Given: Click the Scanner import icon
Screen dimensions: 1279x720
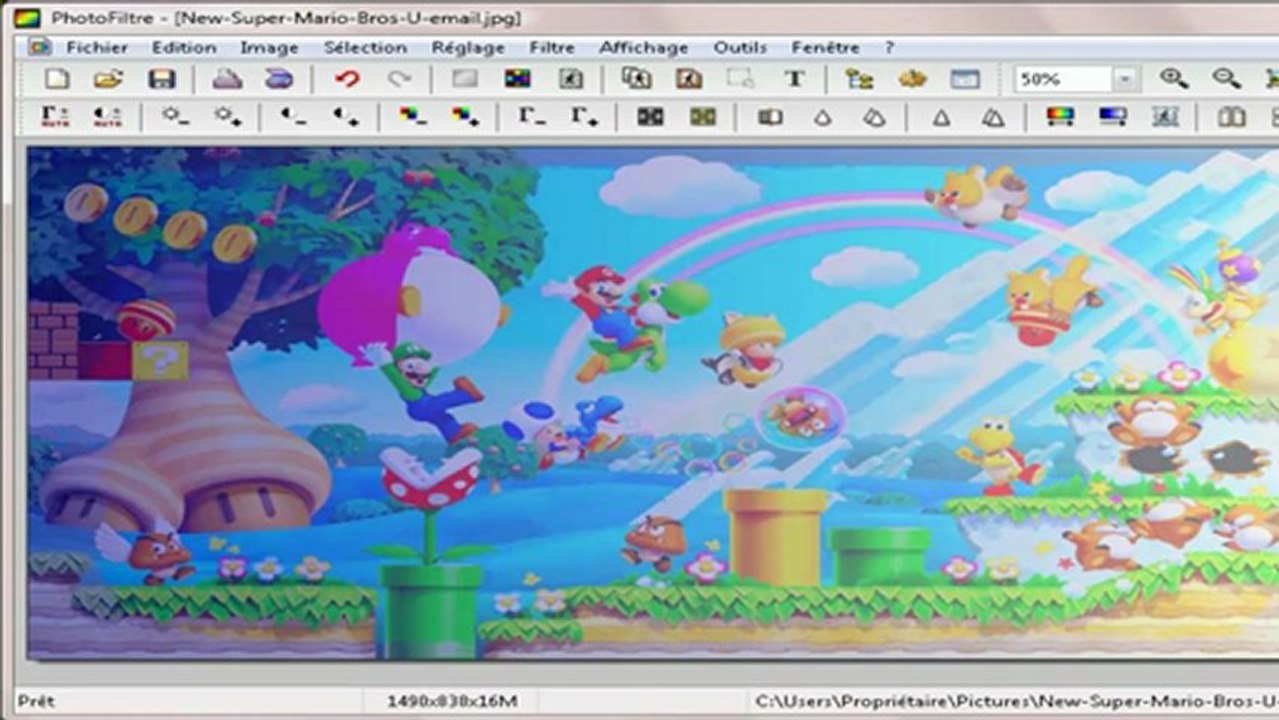Looking at the screenshot, I should point(279,79).
